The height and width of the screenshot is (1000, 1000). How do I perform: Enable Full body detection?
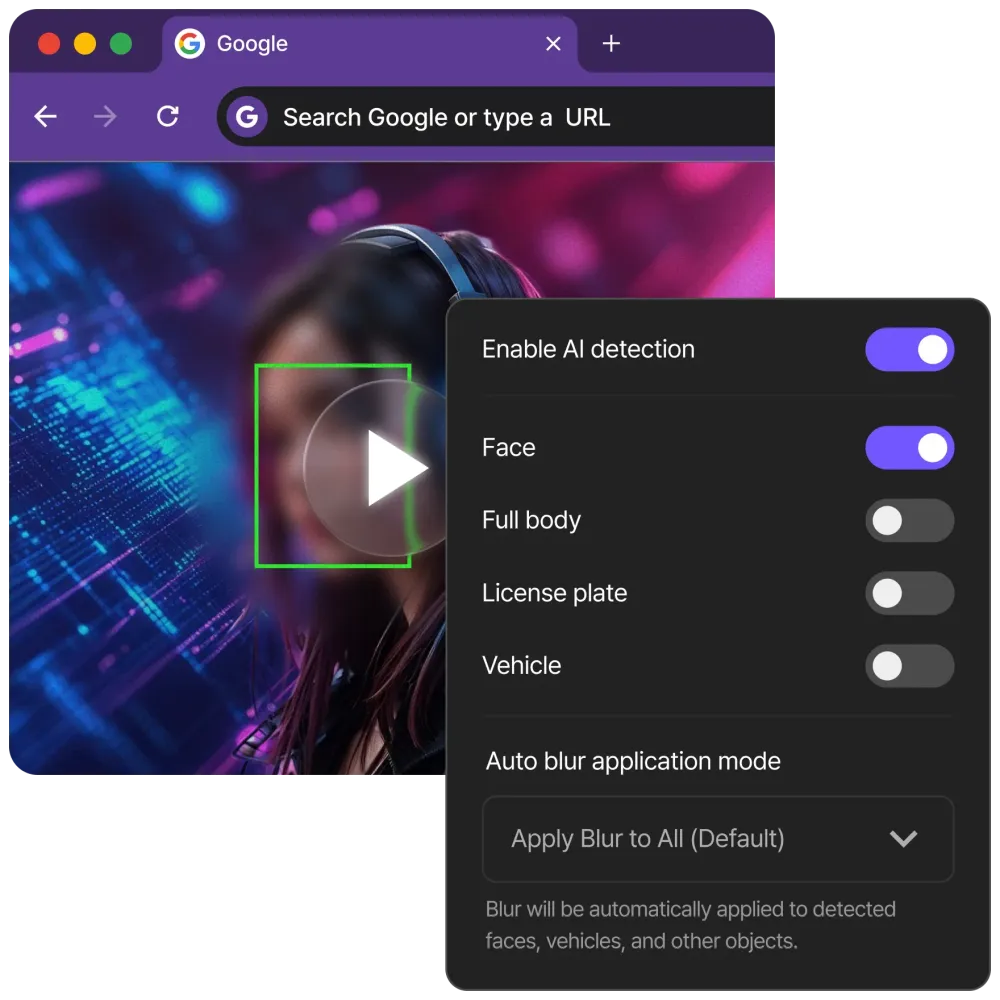(x=909, y=521)
